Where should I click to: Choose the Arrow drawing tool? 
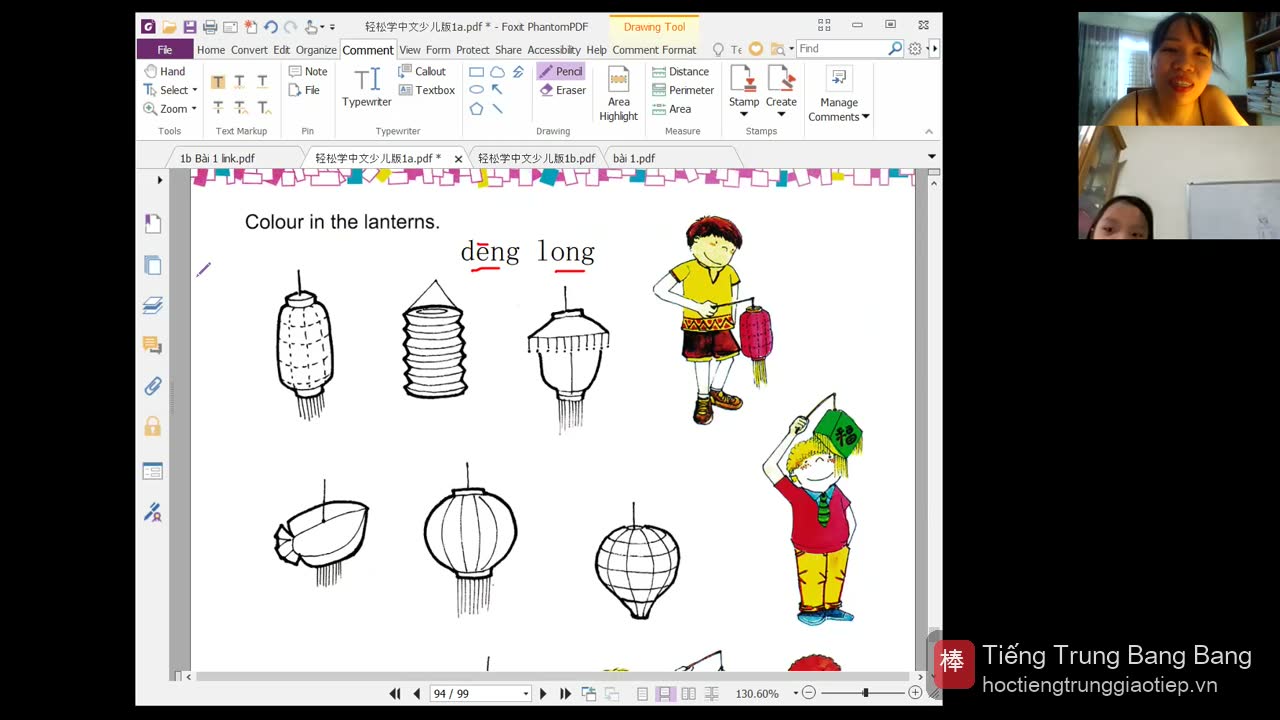[x=497, y=90]
